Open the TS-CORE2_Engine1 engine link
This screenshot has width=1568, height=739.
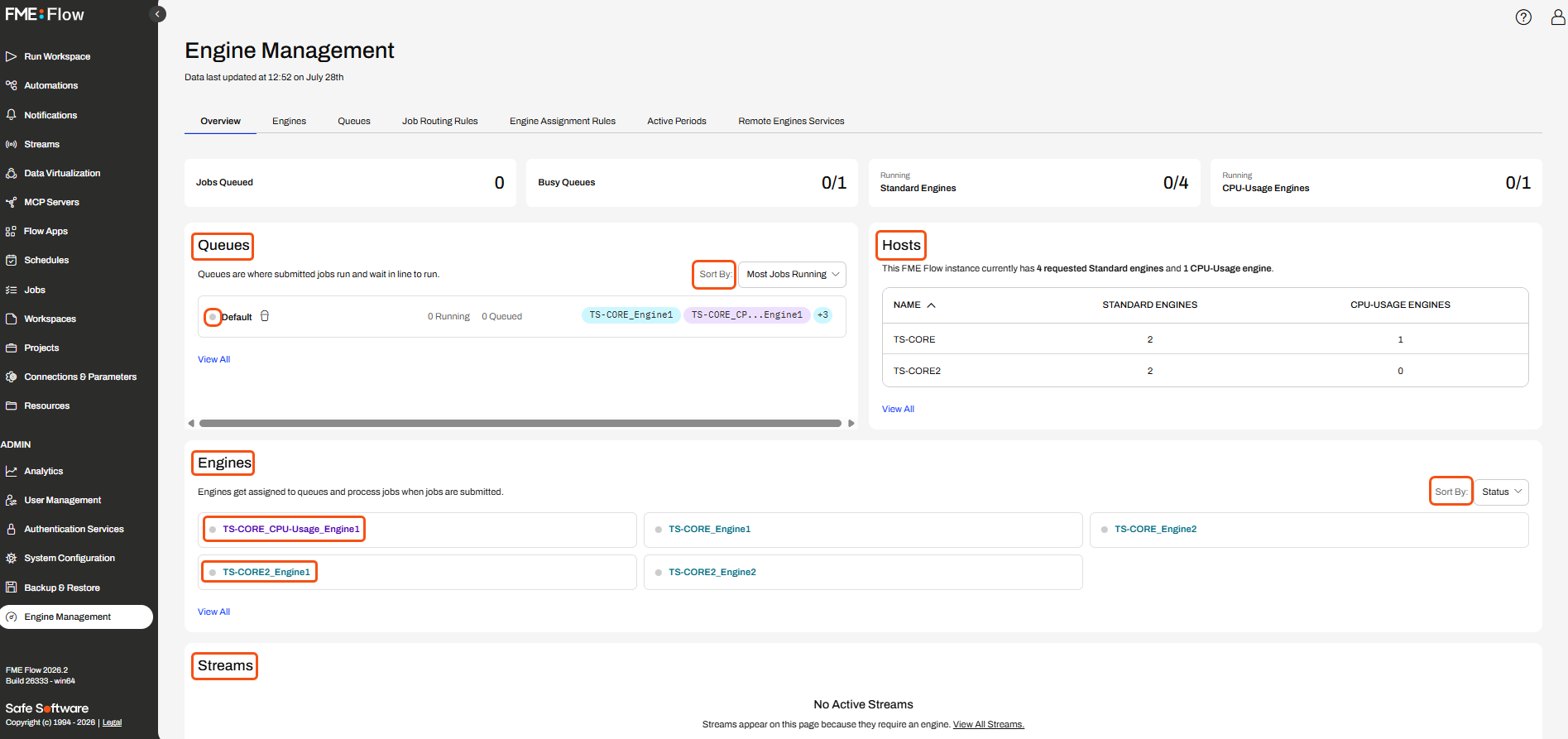(x=266, y=572)
